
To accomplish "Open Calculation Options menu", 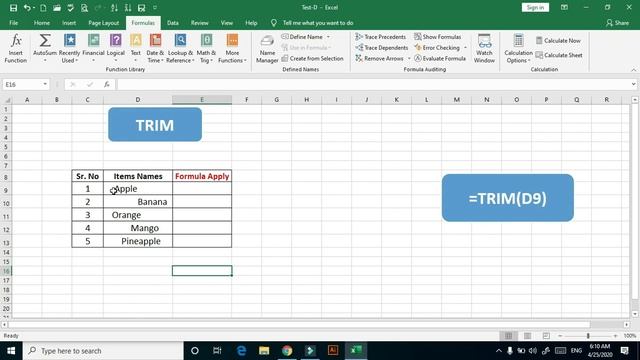I will [518, 49].
